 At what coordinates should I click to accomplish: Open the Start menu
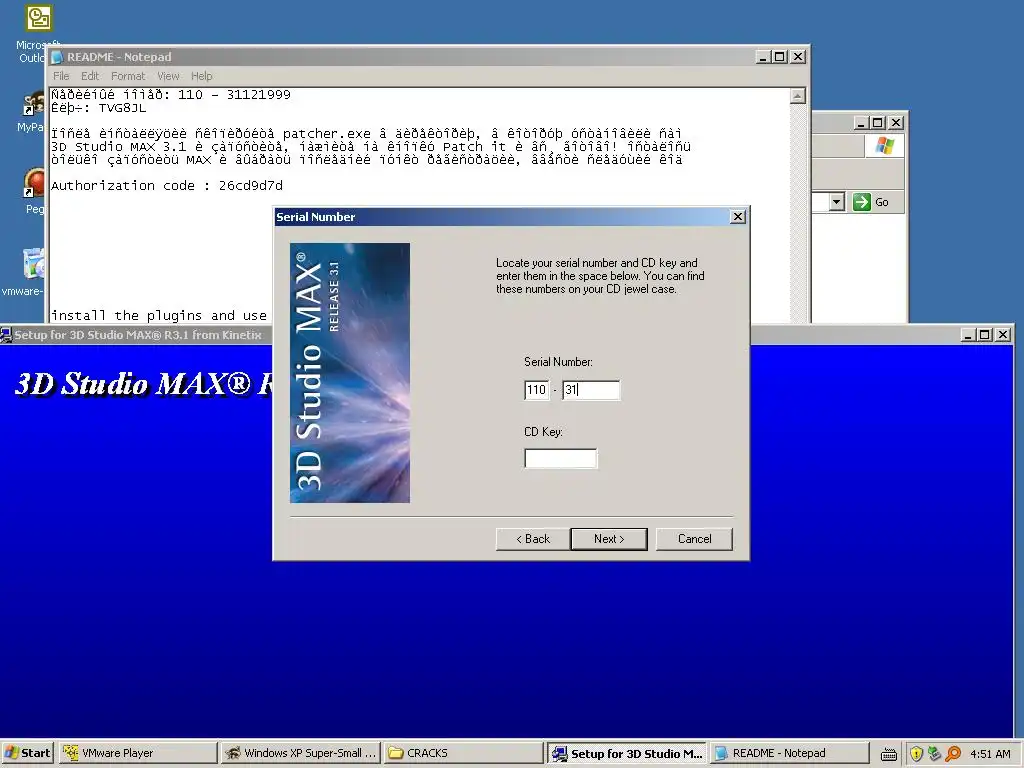click(x=27, y=753)
